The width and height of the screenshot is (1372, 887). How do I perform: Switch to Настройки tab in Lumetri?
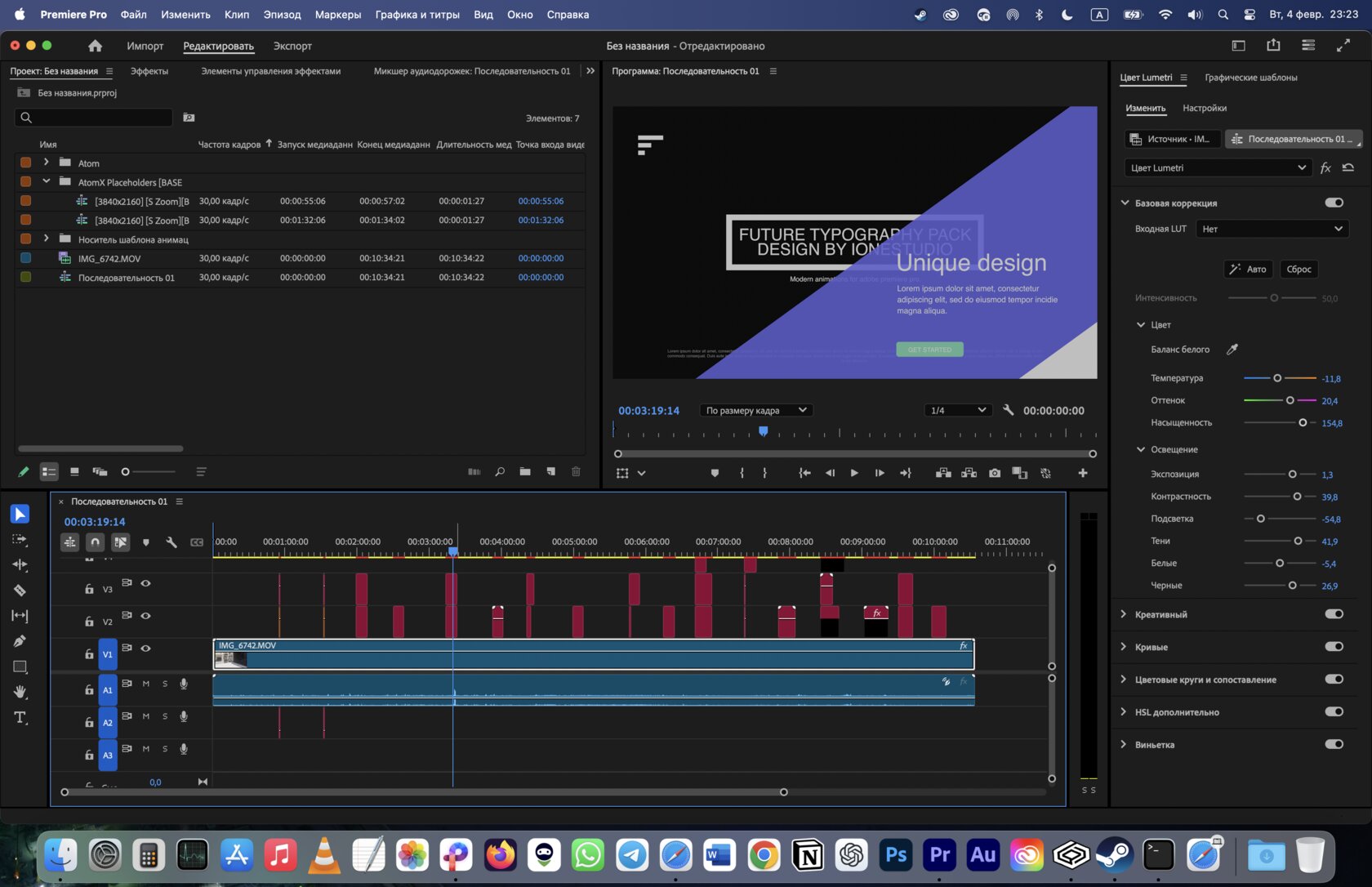pos(1205,108)
